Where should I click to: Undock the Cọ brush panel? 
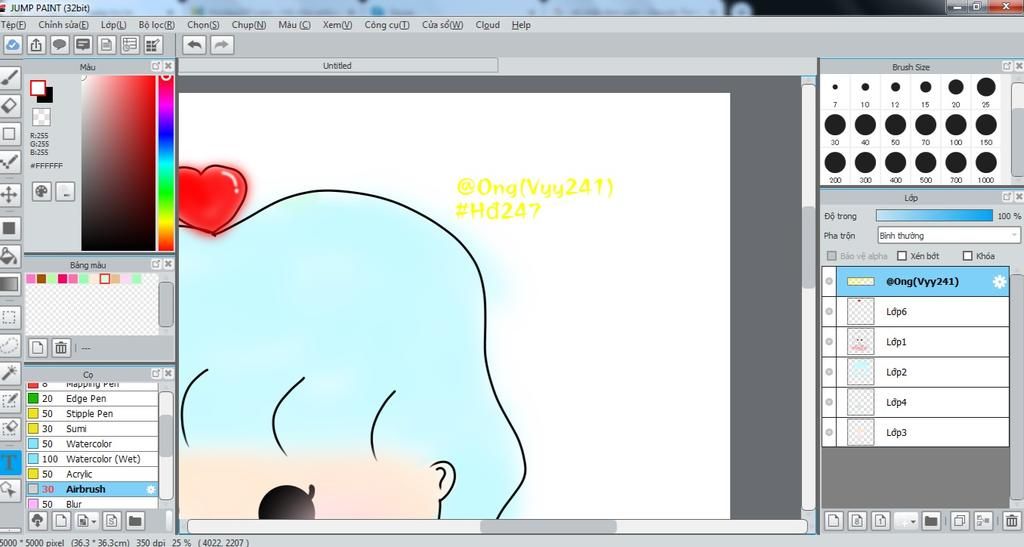(155, 373)
